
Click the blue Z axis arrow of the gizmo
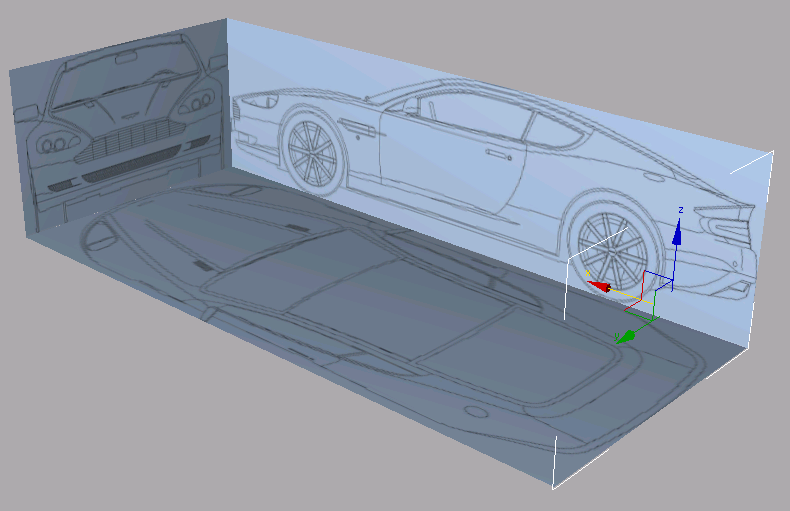click(677, 234)
